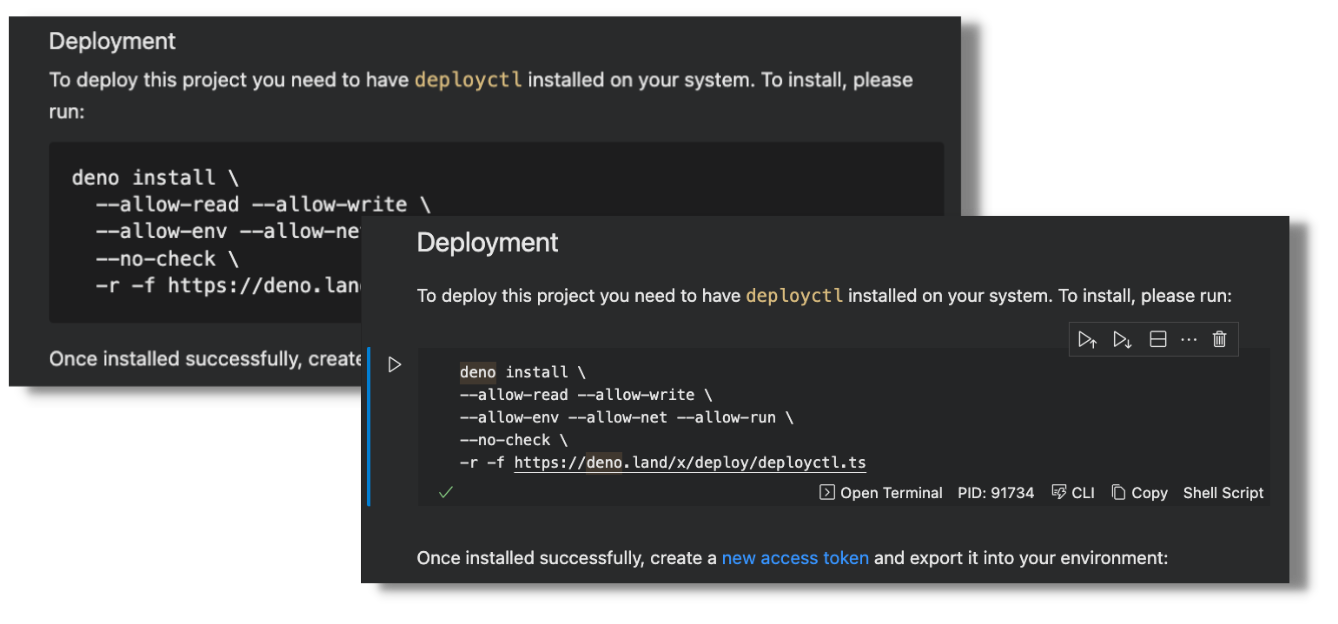The image size is (1338, 624).
Task: Click deployctl inline code in background panel
Action: [468, 80]
